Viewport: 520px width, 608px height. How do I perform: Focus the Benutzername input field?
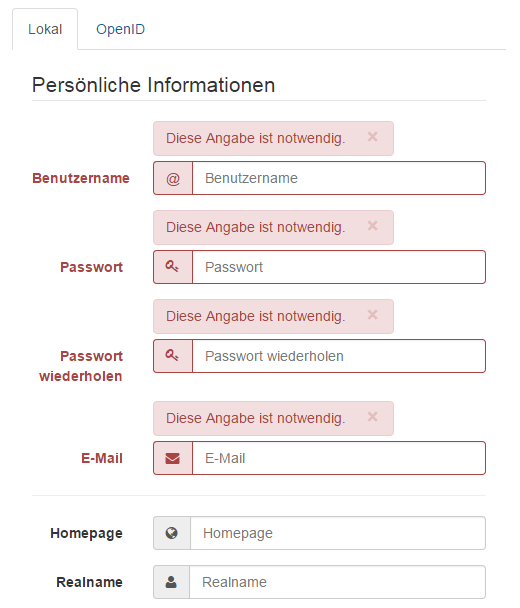pos(339,178)
